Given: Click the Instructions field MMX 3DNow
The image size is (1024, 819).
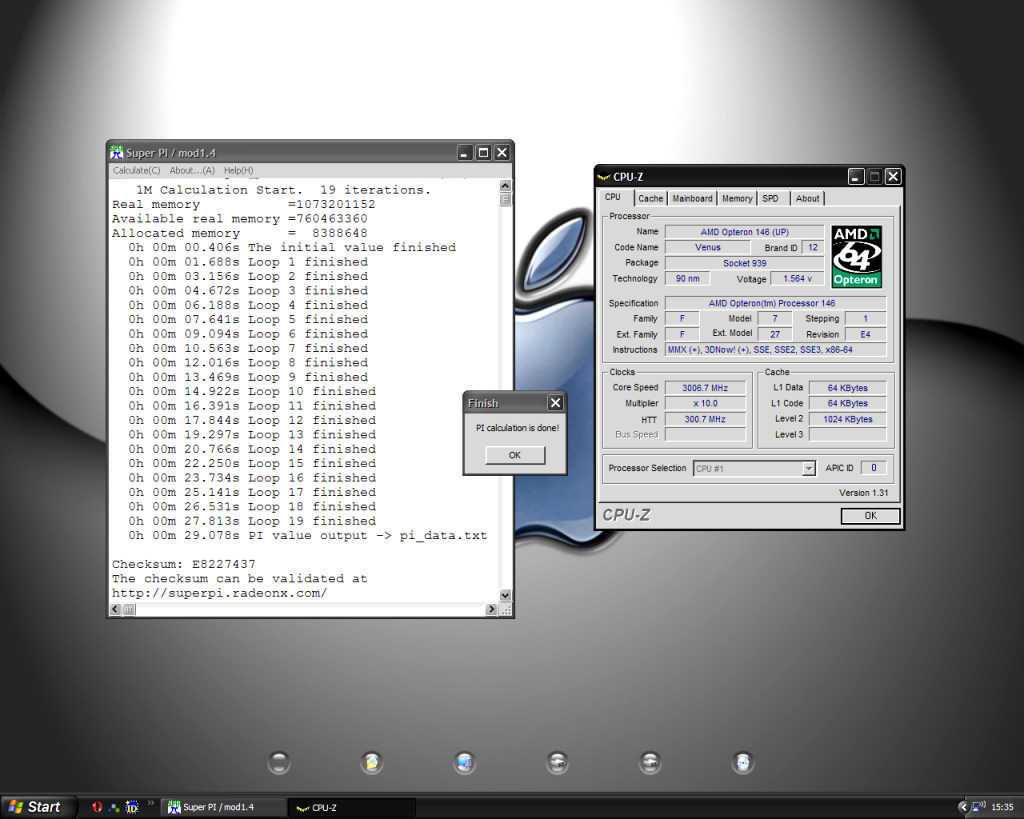Looking at the screenshot, I should point(776,350).
